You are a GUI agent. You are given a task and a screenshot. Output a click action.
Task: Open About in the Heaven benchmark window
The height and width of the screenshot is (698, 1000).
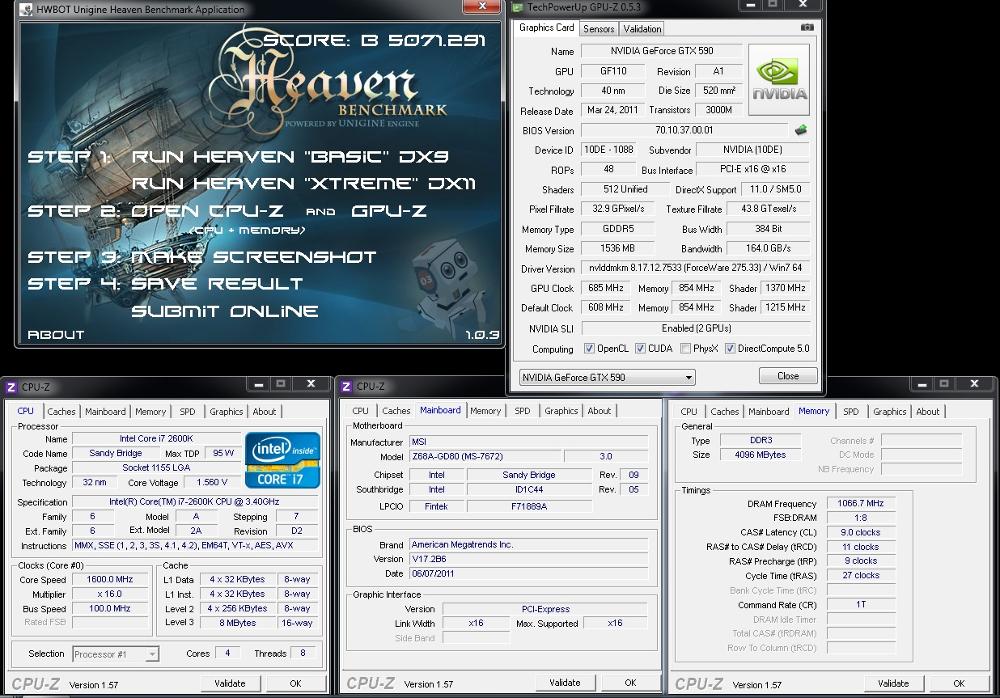coord(55,334)
